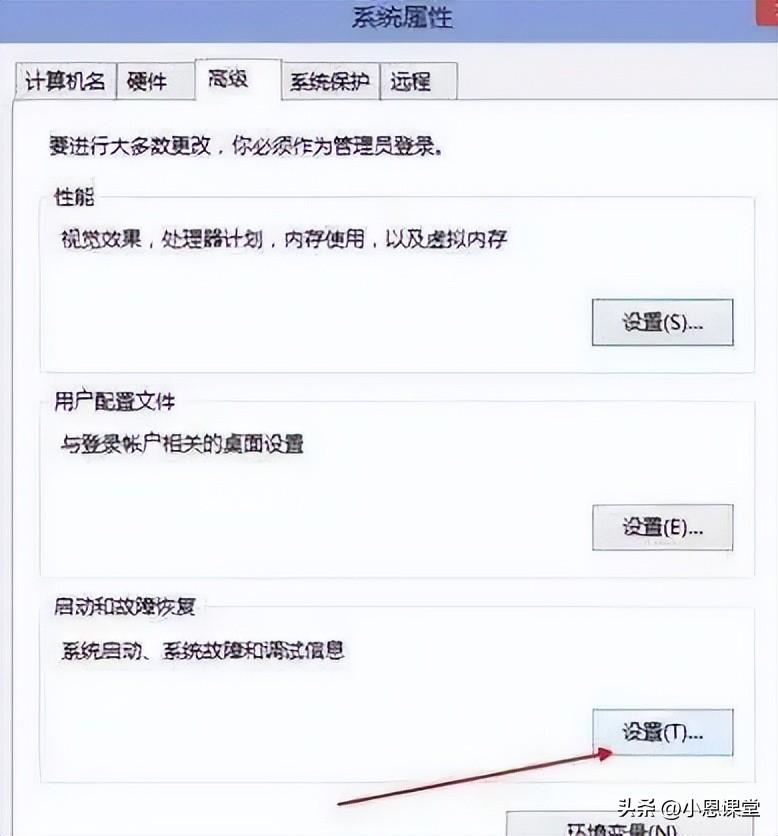
Task: Close the 系统属性 dialog with red X
Action: 768,13
